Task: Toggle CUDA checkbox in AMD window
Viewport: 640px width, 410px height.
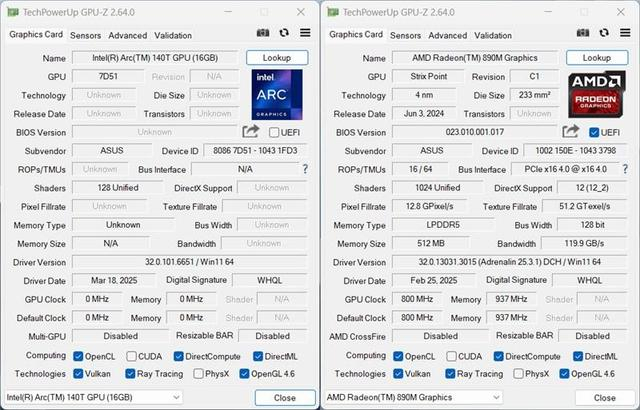Action: click(451, 356)
